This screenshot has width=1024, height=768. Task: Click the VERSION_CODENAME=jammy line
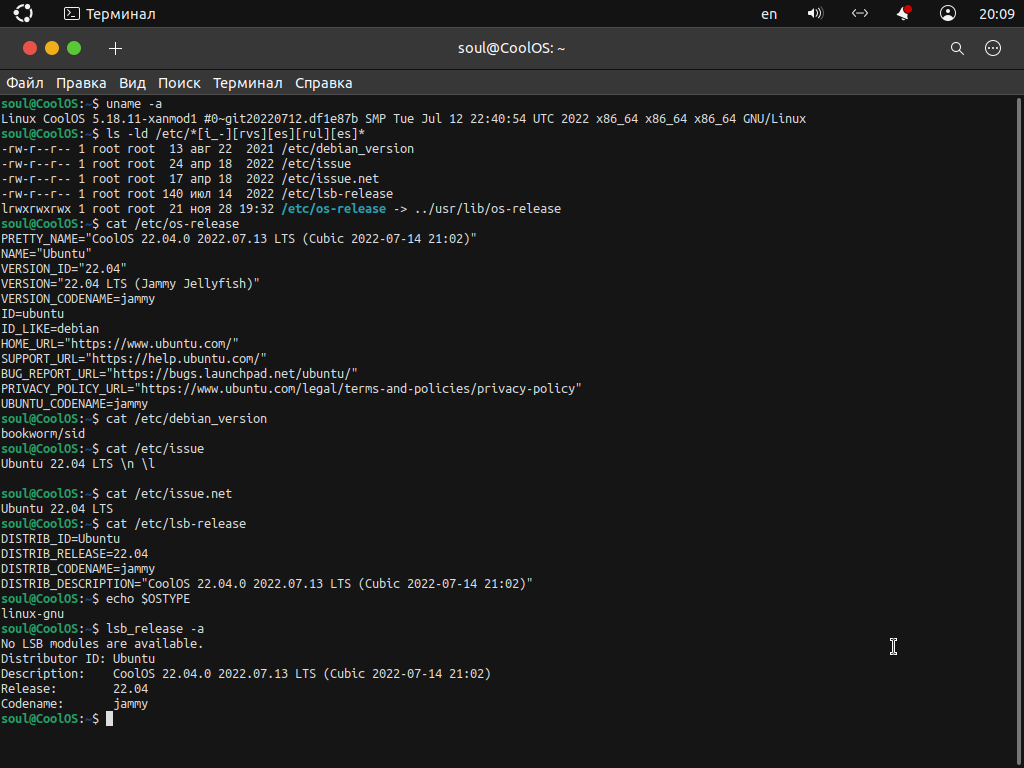pyautogui.click(x=78, y=299)
